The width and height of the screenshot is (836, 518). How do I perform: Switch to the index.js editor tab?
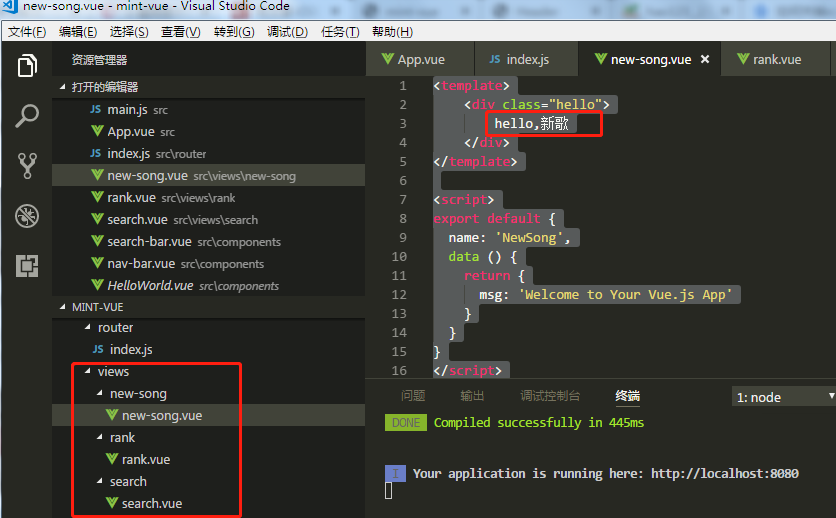tap(526, 59)
